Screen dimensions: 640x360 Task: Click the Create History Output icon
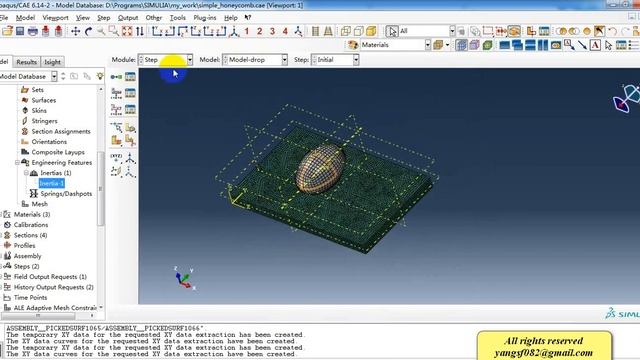[116, 109]
